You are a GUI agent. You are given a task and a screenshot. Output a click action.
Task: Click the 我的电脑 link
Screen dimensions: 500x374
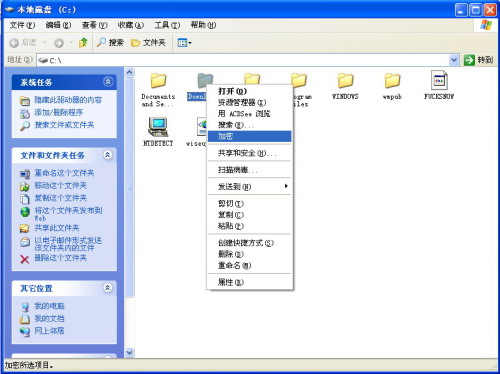(50, 306)
